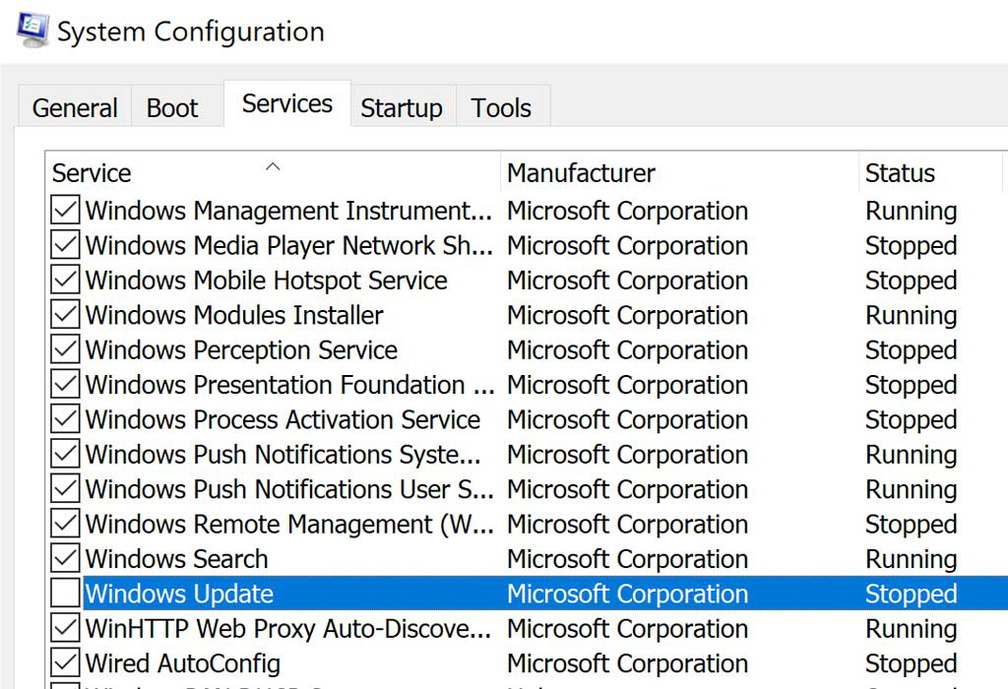Open the Tools tab
The height and width of the screenshot is (689, 1008).
(501, 107)
